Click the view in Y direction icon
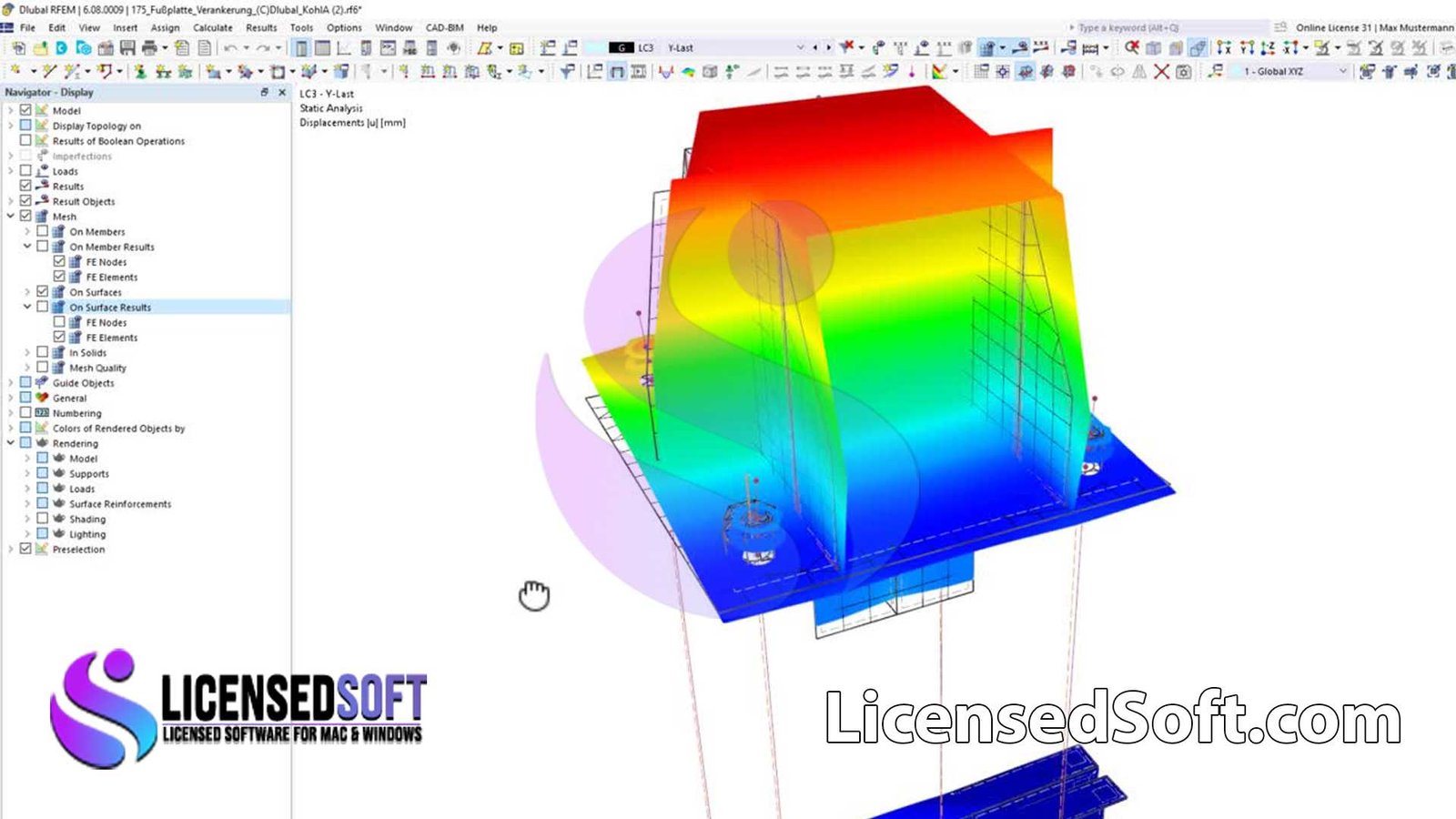The height and width of the screenshot is (819, 1456). point(1247,47)
